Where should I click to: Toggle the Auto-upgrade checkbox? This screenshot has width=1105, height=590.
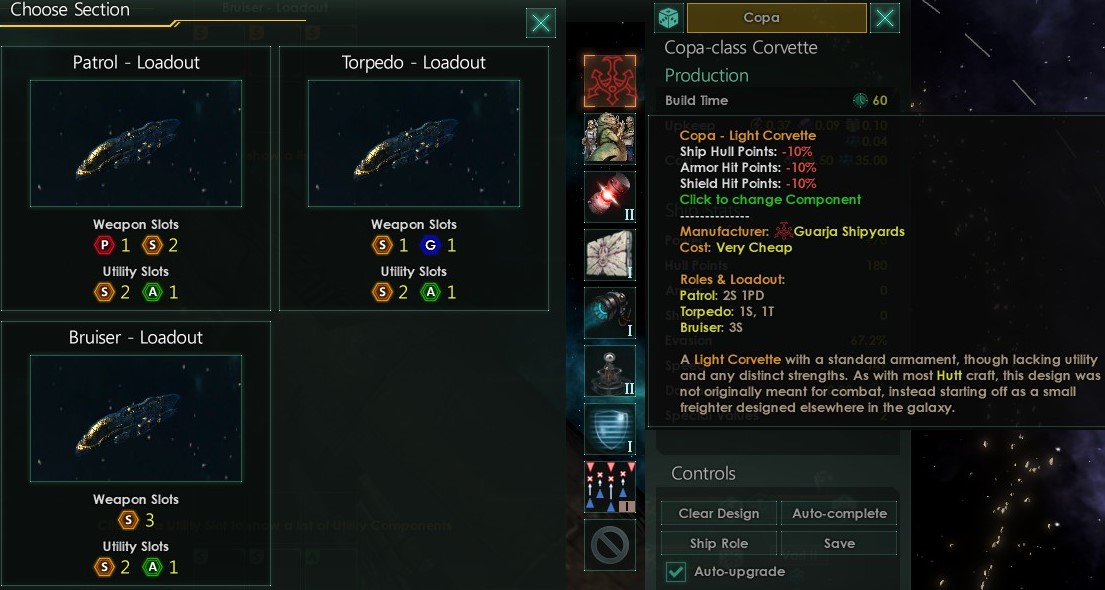[677, 572]
